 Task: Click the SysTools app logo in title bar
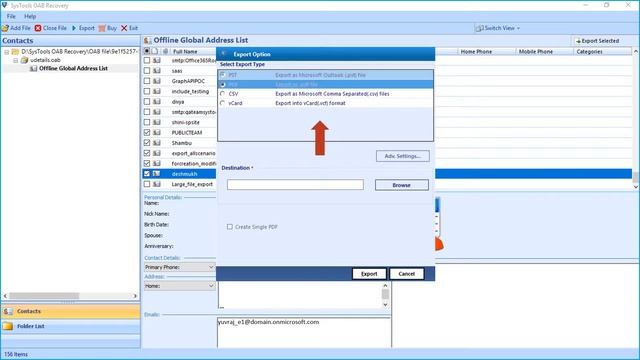[x=4, y=5]
